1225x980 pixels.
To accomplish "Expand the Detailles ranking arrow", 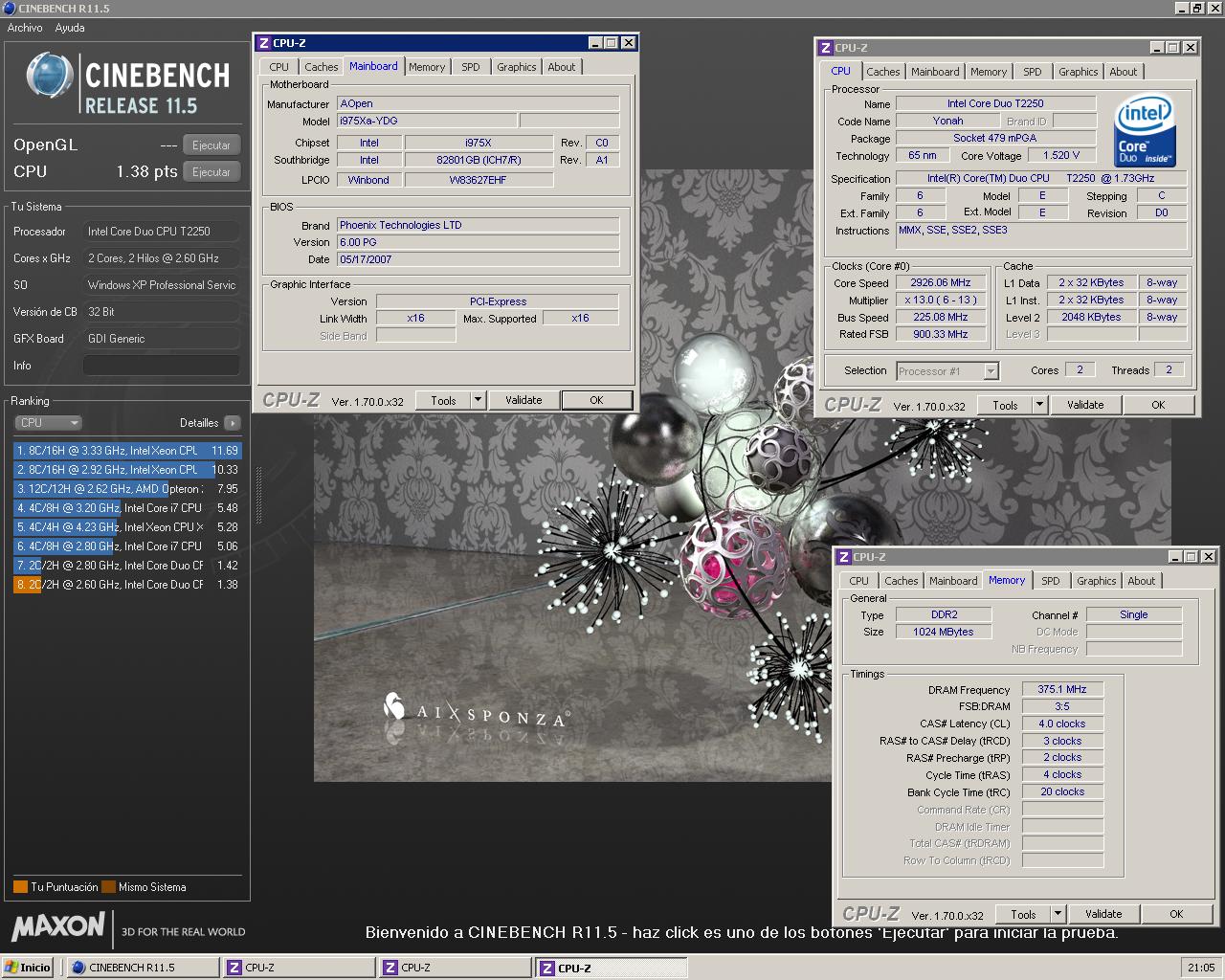I will [233, 423].
